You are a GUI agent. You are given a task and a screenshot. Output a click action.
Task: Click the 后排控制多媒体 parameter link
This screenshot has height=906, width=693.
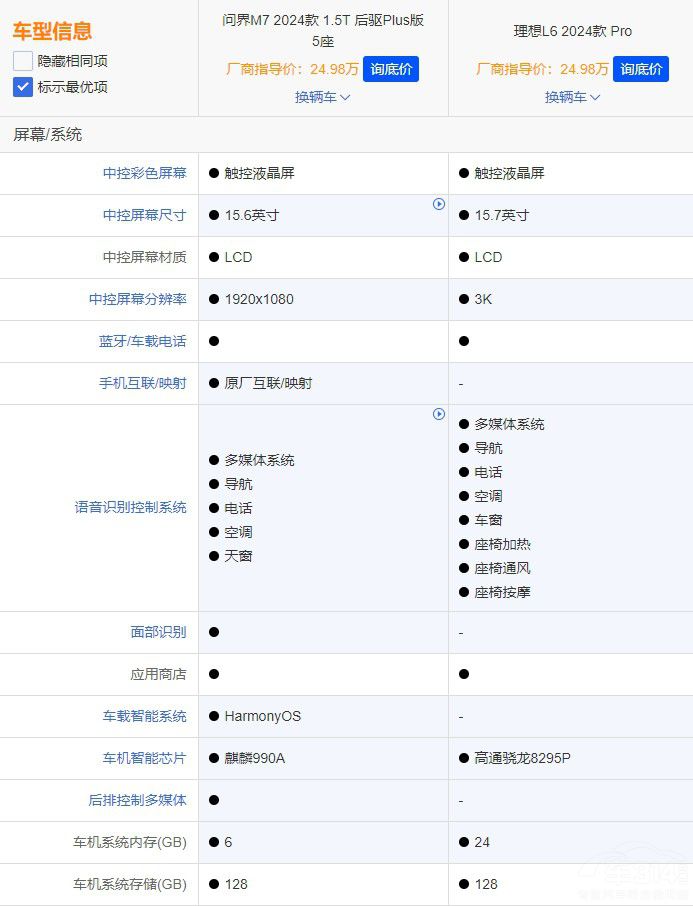coord(137,800)
